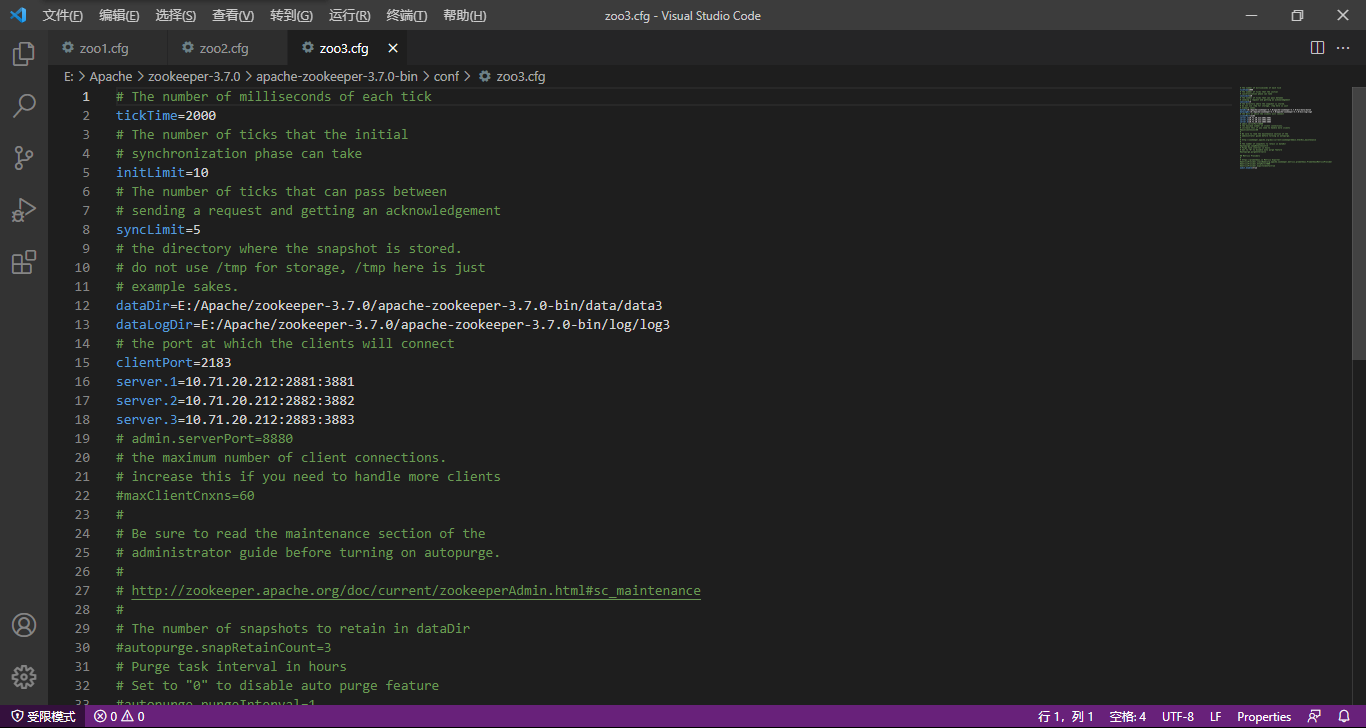Open the Manage settings gear
1366x728 pixels.
click(x=24, y=677)
